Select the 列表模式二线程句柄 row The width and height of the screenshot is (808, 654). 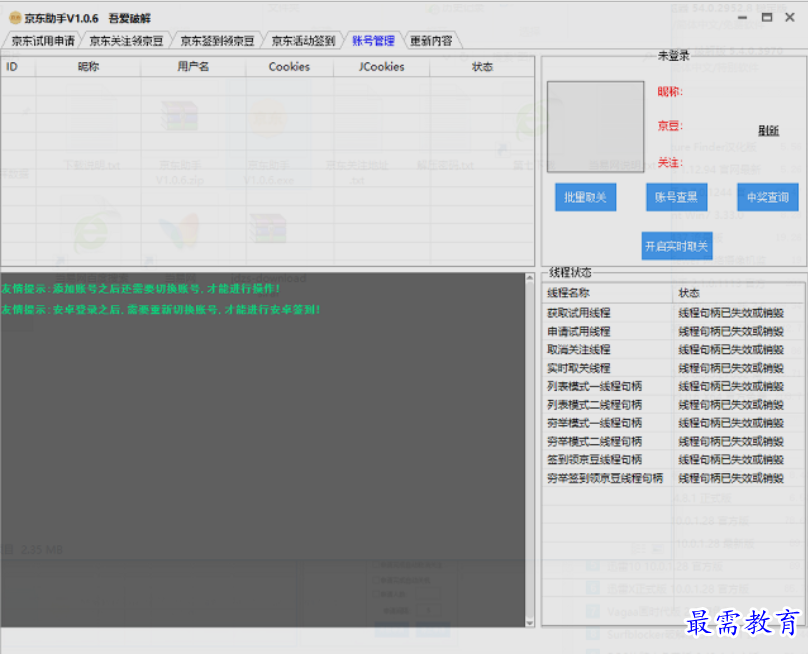673,405
